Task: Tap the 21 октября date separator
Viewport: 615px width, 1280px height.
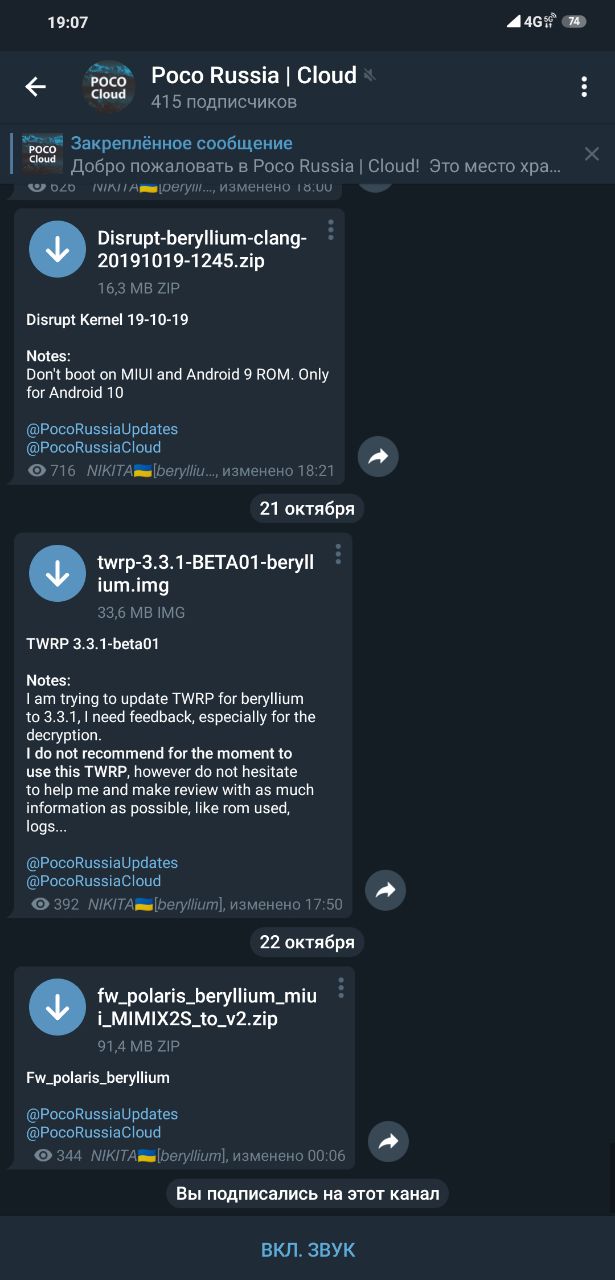Action: pos(307,508)
